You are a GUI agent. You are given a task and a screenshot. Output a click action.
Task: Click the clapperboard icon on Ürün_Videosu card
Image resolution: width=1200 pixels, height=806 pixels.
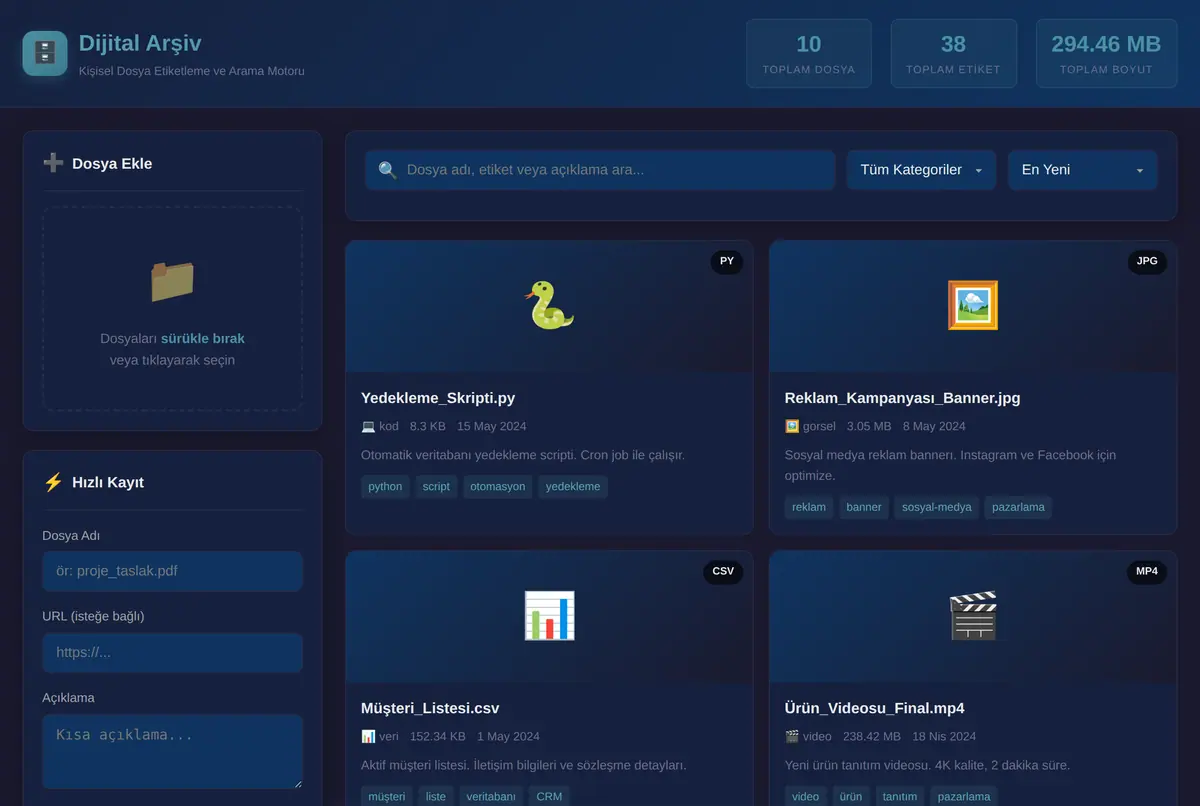tap(972, 616)
